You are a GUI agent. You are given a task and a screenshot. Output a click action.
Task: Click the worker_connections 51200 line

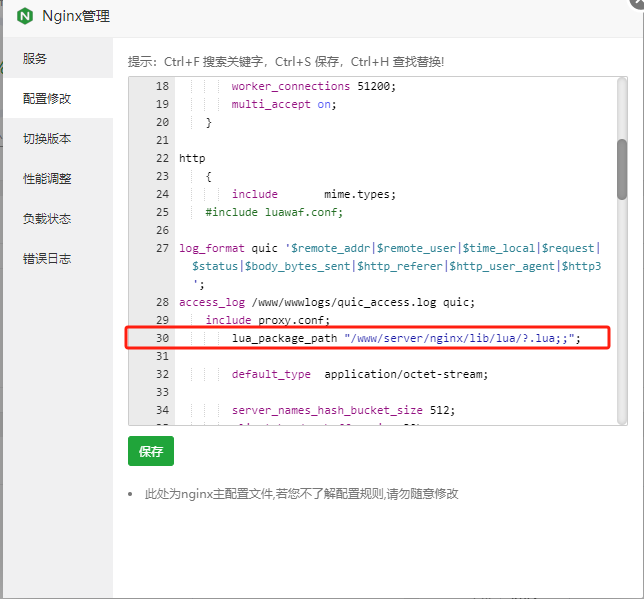(x=313, y=86)
